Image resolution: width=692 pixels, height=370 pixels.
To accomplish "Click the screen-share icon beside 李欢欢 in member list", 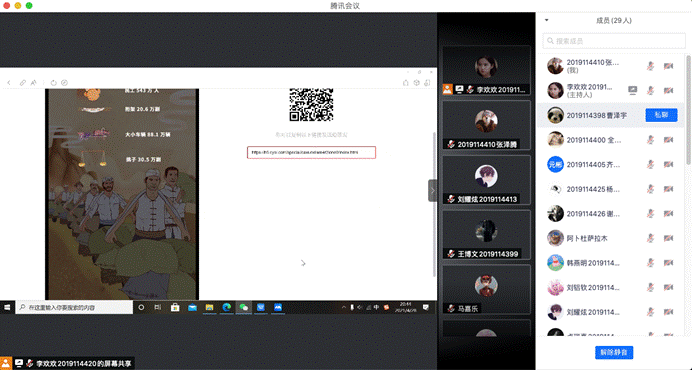I will 632,91.
